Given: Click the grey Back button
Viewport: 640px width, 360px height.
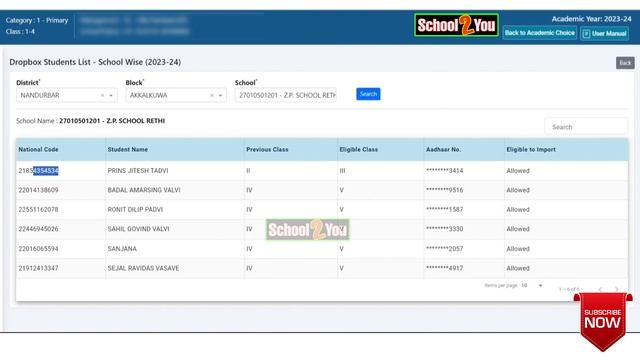Looking at the screenshot, I should [625, 63].
